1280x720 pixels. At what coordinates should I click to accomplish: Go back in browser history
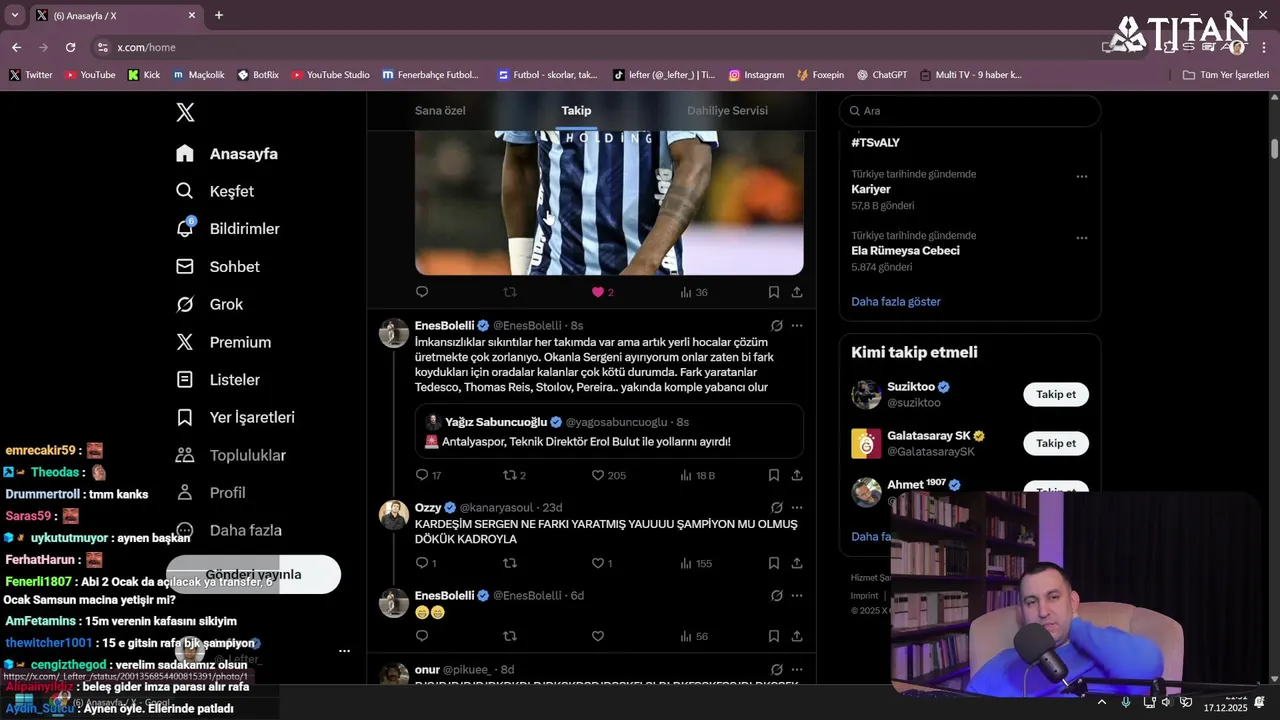tap(16, 47)
